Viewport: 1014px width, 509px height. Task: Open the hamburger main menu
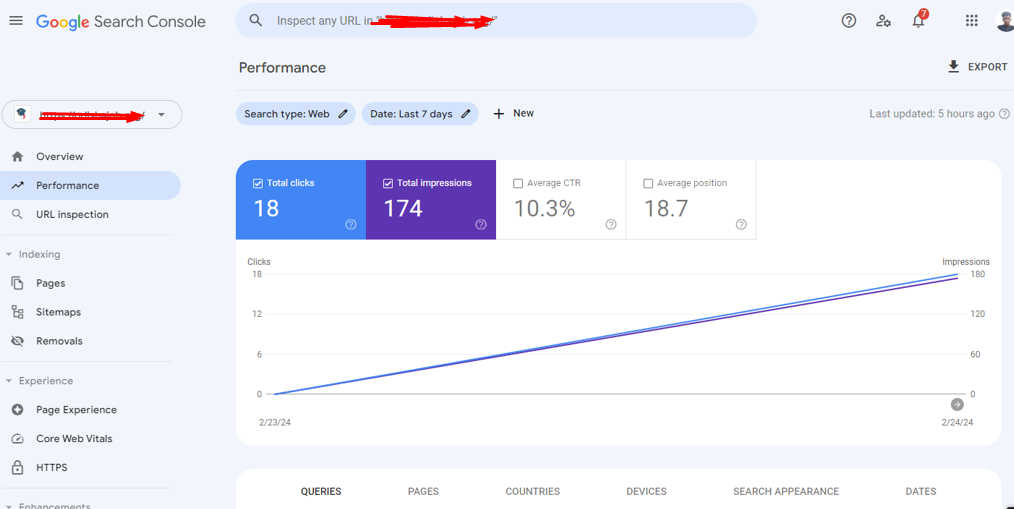(16, 21)
